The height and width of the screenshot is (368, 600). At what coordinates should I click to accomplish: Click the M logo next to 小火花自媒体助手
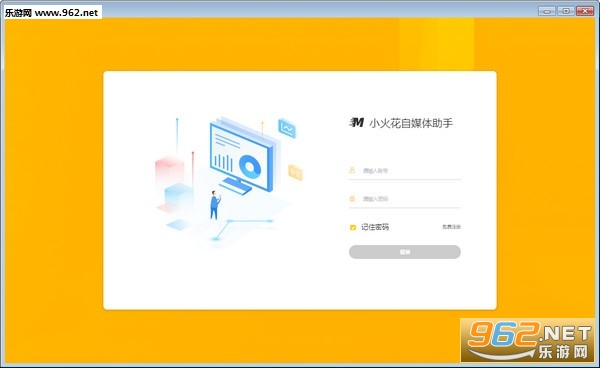coord(356,122)
